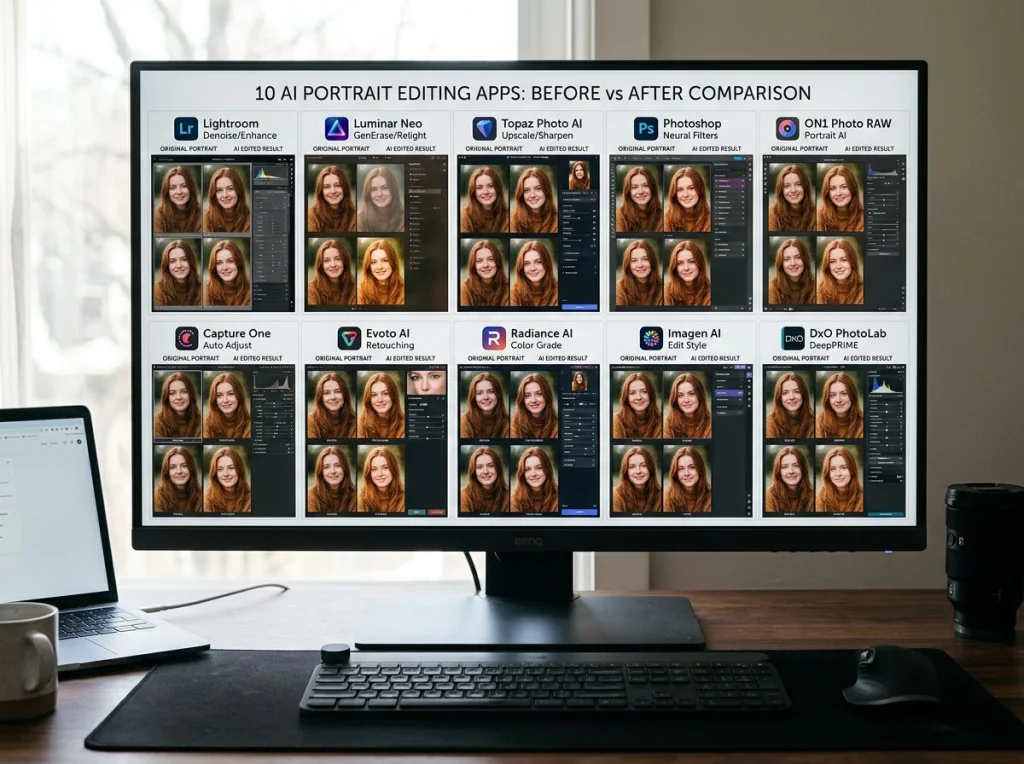Click the 'Lightroom' app name
1024x764 pixels.
[231, 123]
